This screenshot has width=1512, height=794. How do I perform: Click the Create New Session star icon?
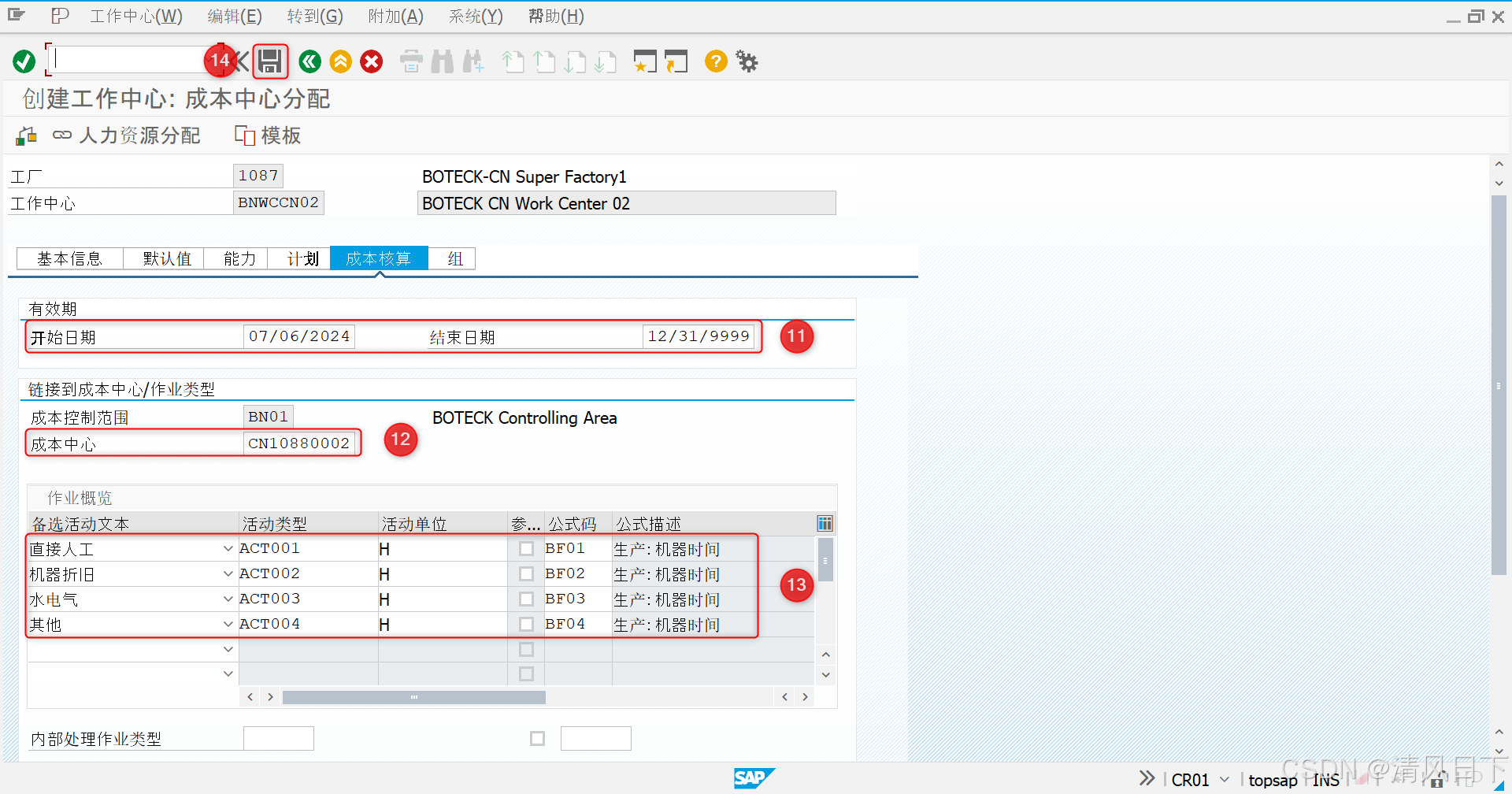coord(645,61)
